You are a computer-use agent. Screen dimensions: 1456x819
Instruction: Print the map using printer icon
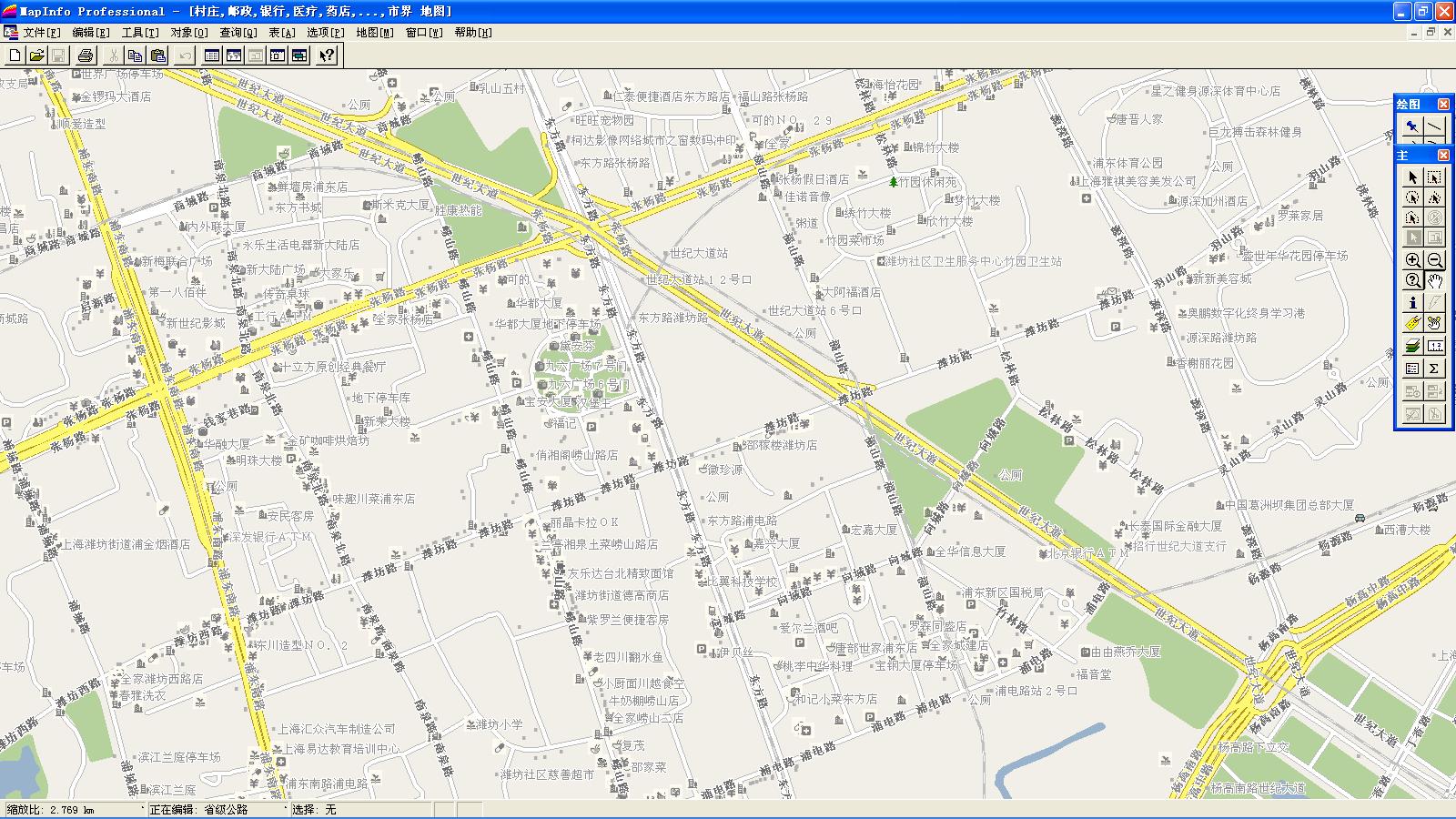pyautogui.click(x=86, y=56)
